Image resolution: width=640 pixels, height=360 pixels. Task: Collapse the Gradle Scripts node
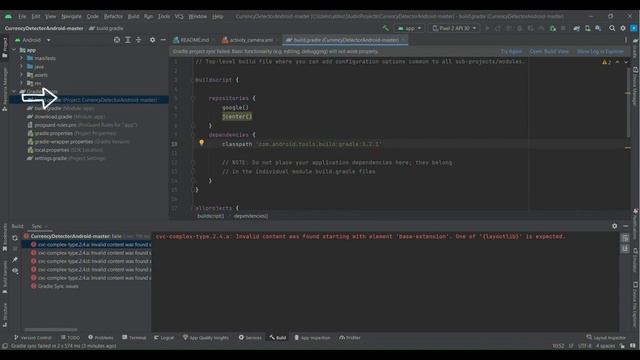click(x=15, y=91)
